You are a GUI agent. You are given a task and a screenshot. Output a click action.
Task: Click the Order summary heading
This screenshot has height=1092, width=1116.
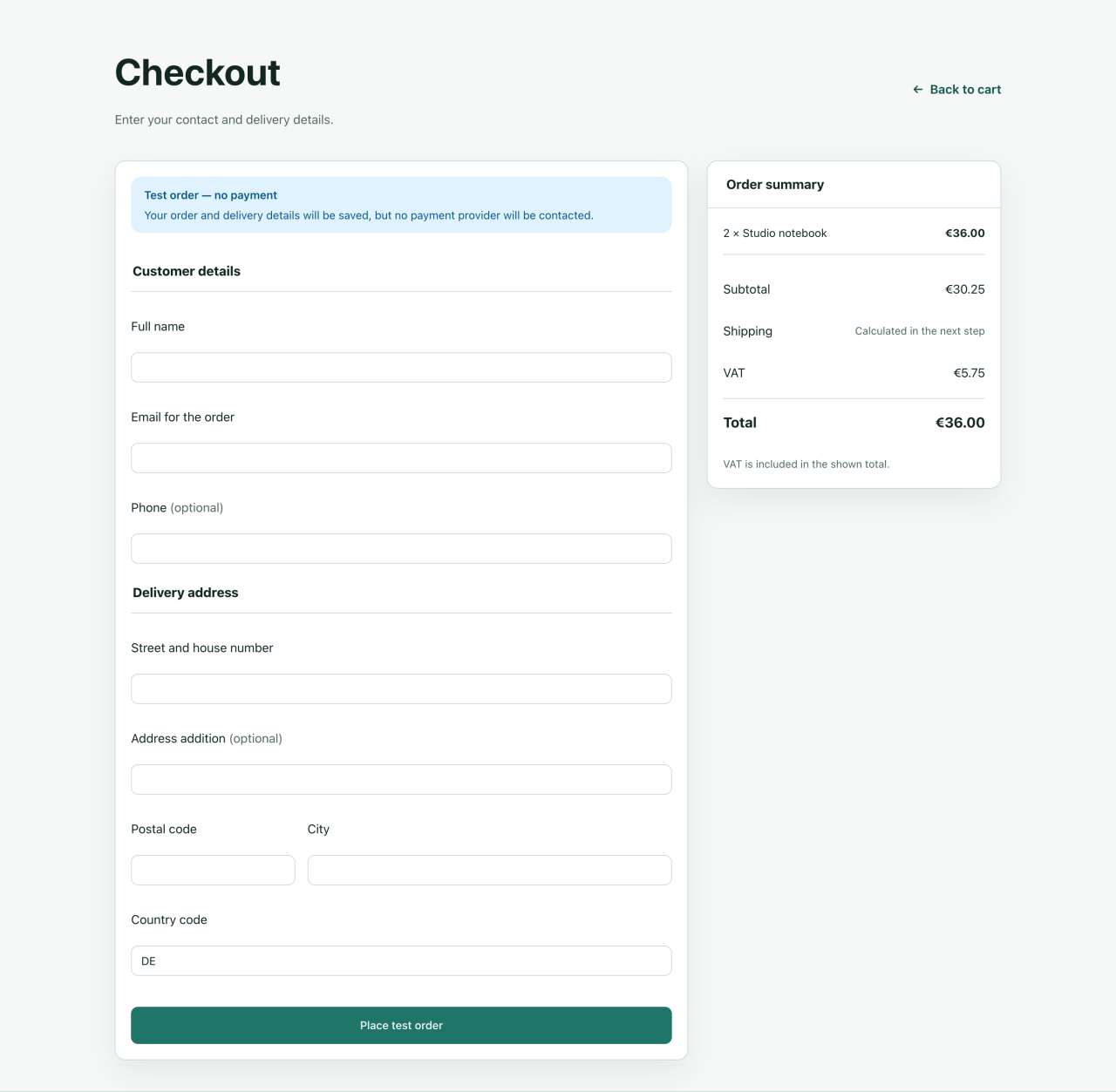pyautogui.click(x=775, y=185)
